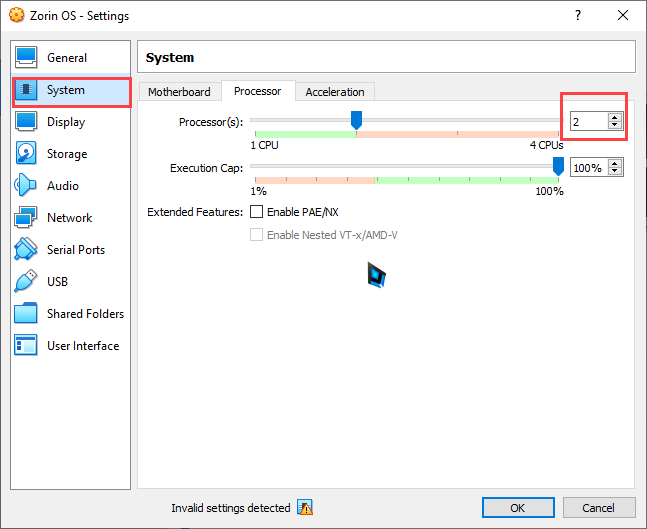Click the invalid settings warning icon
The width and height of the screenshot is (647, 529).
point(305,508)
